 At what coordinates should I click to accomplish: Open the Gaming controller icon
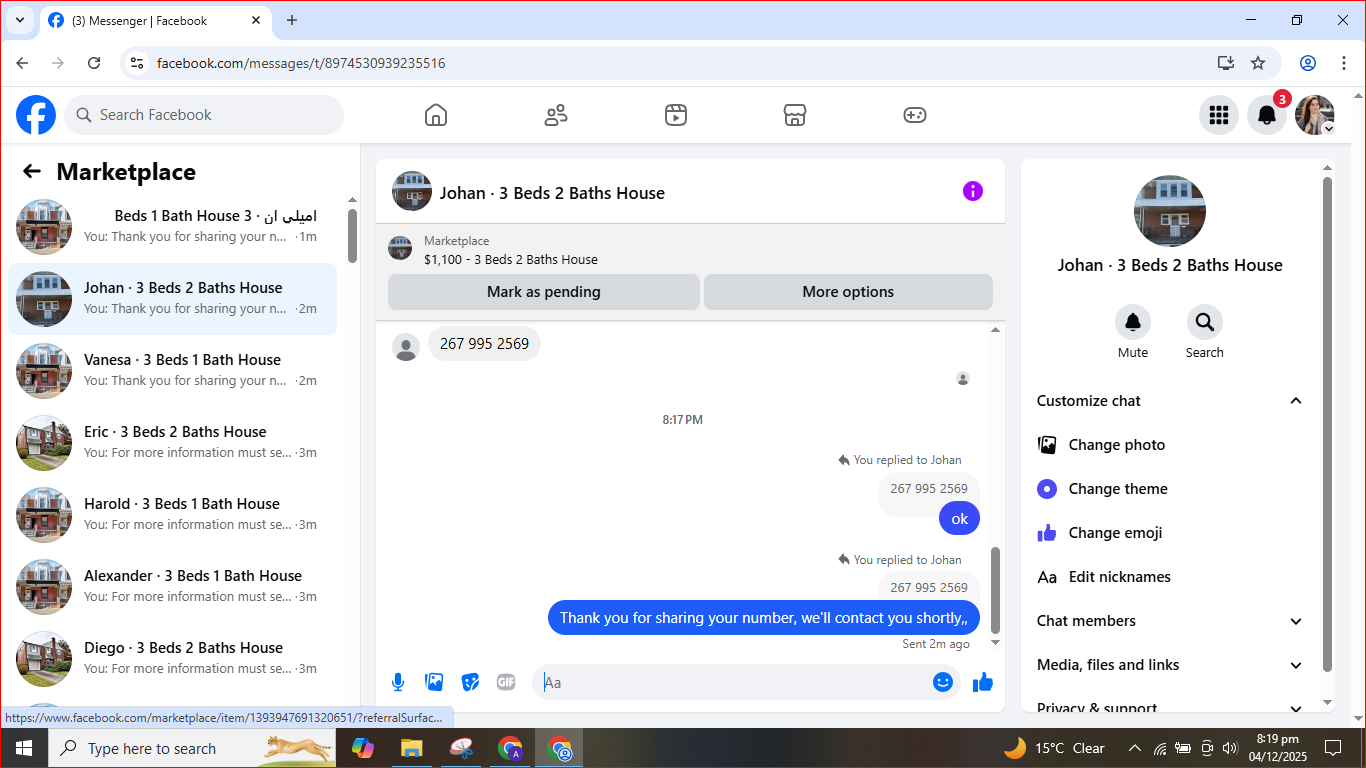pos(915,115)
